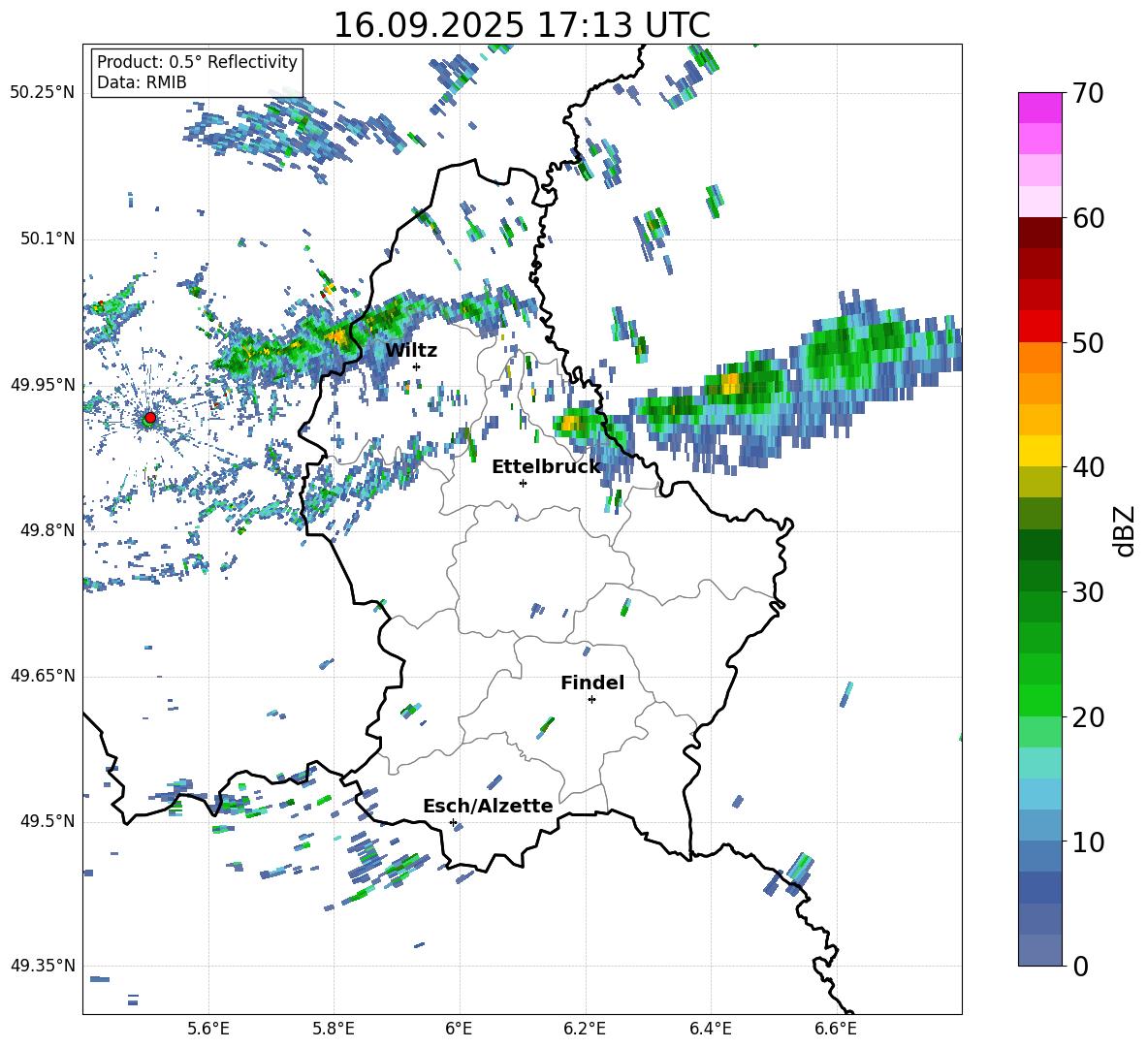Click the red radar site marker
This screenshot has height=1048, width=1148.
click(150, 418)
